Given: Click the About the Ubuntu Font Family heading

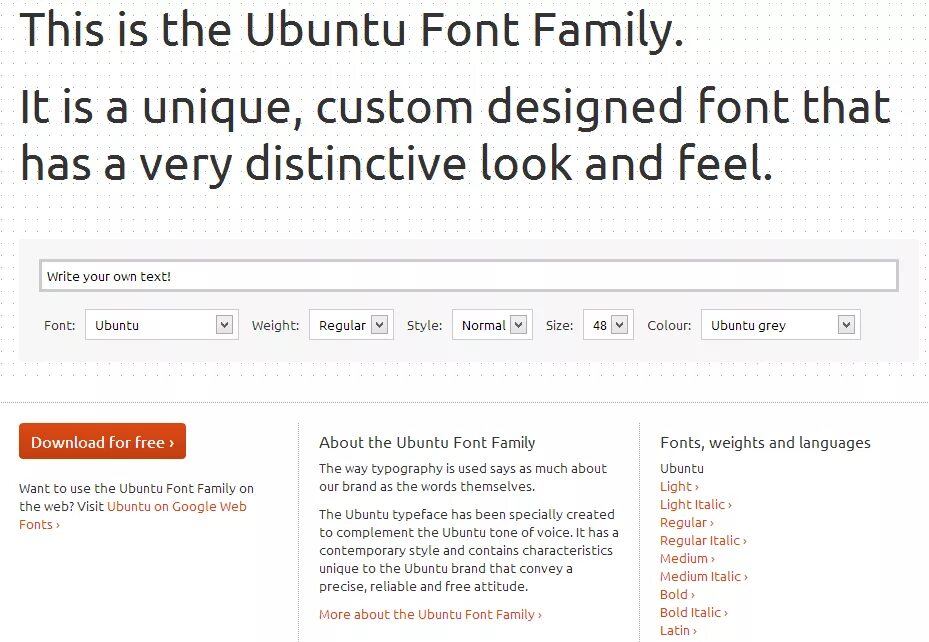Looking at the screenshot, I should pyautogui.click(x=427, y=442).
